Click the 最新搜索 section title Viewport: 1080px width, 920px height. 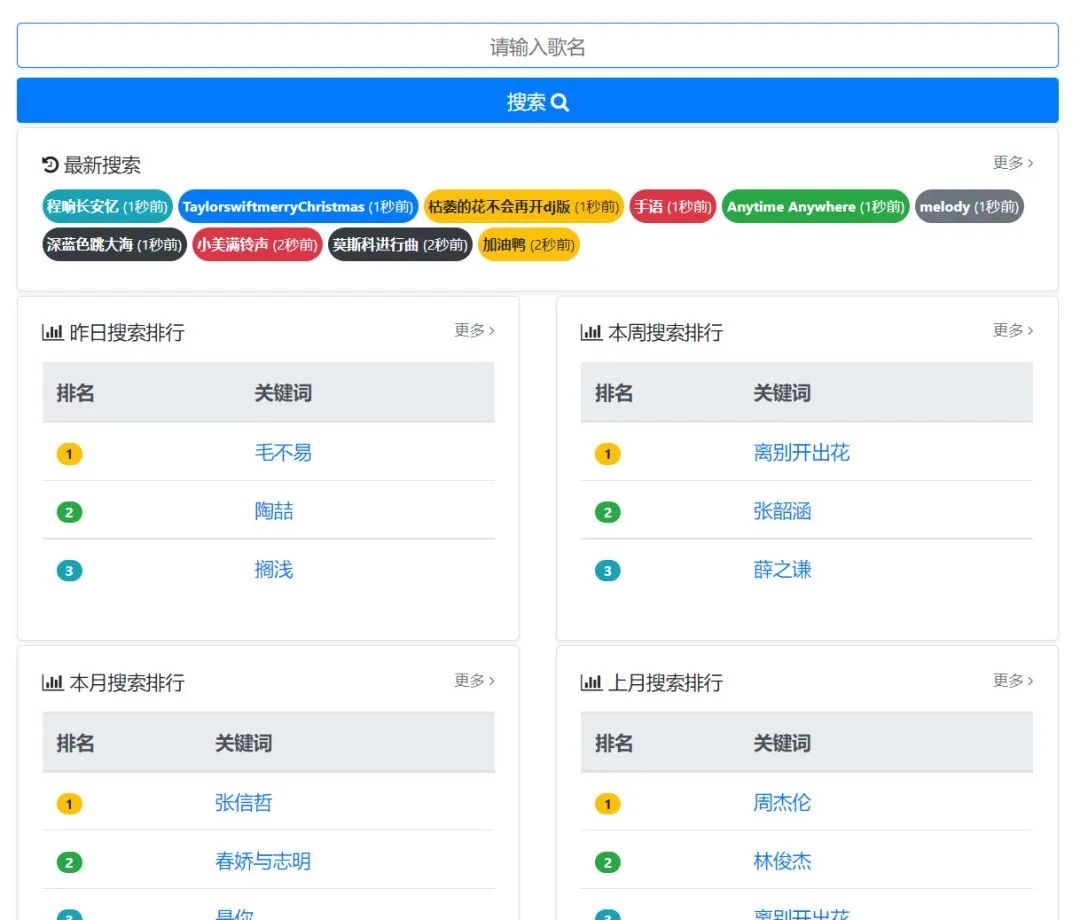(102, 165)
